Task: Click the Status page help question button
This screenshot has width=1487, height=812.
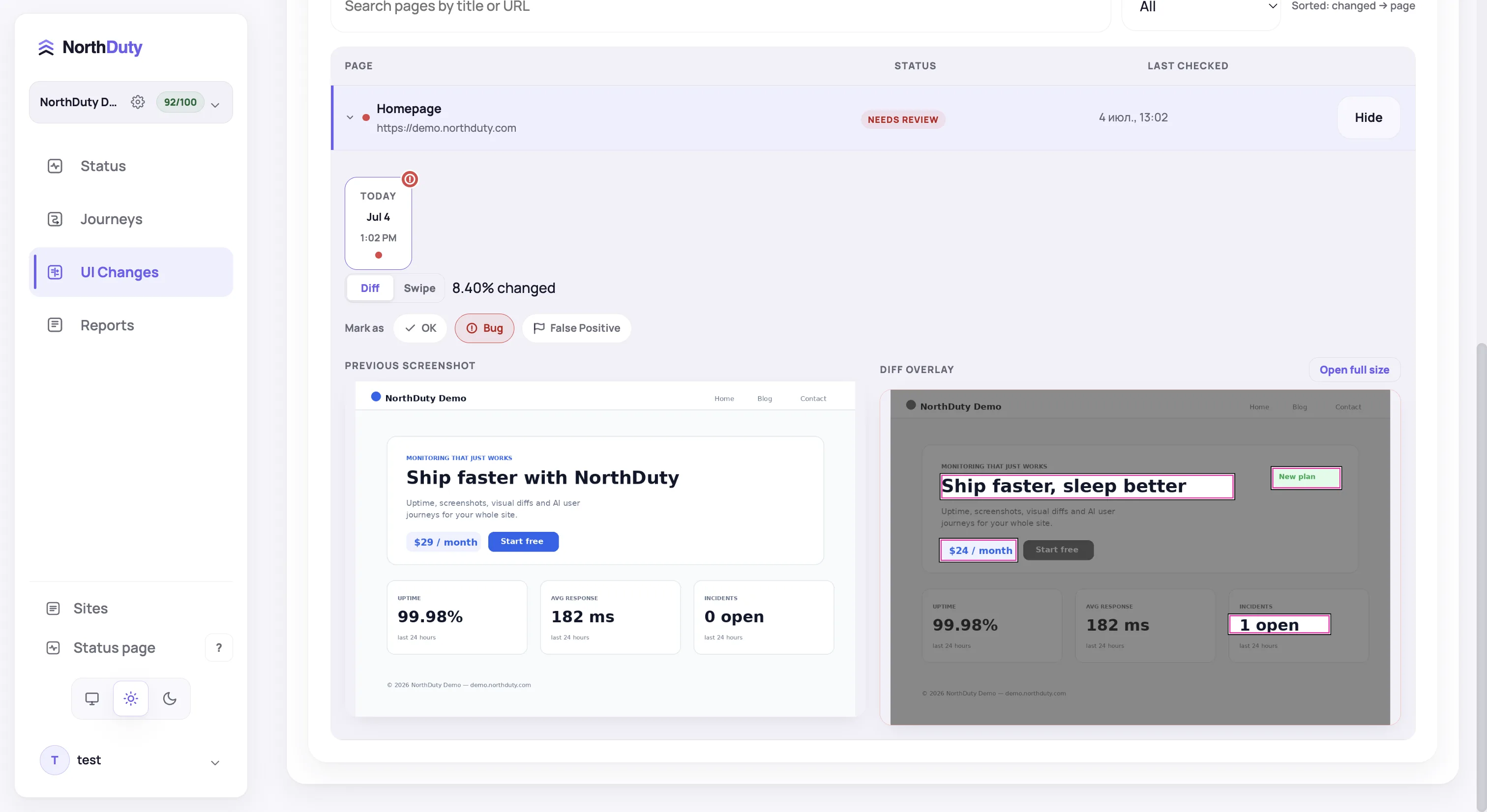Action: (x=219, y=648)
